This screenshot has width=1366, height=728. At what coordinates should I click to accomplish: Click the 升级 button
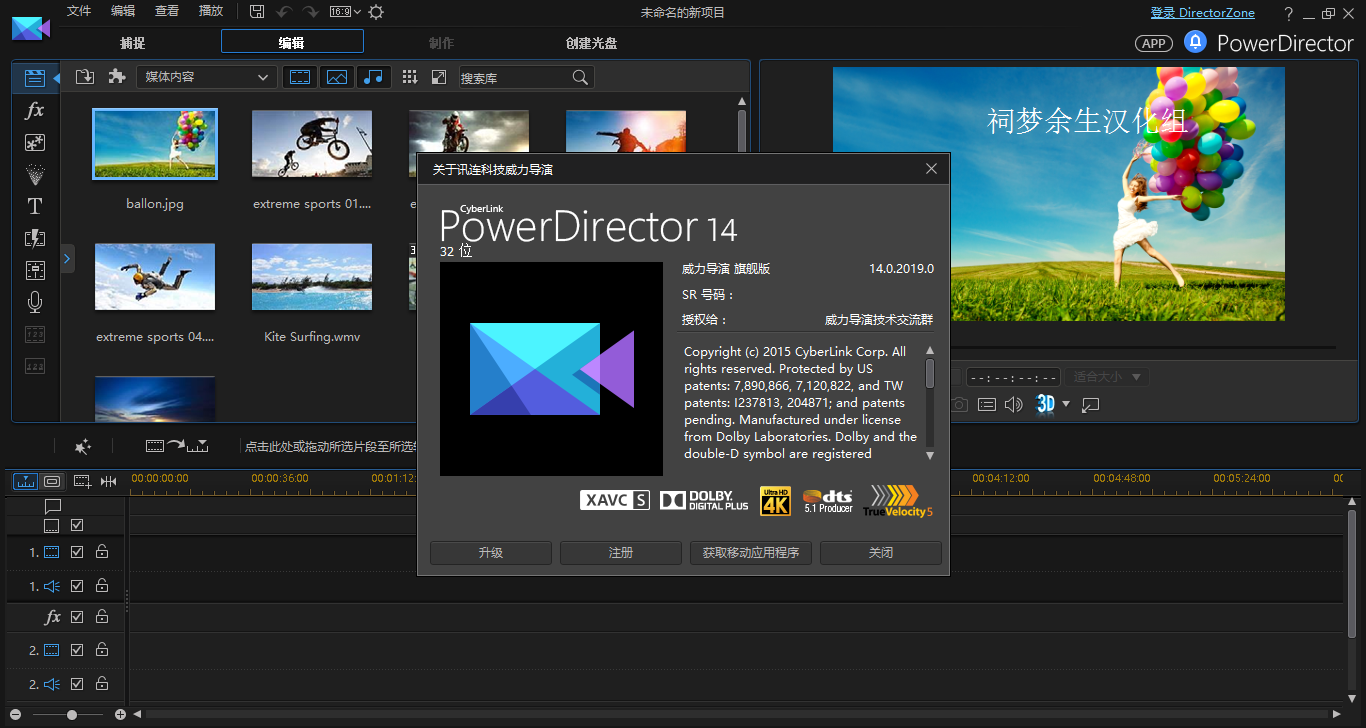pos(491,553)
